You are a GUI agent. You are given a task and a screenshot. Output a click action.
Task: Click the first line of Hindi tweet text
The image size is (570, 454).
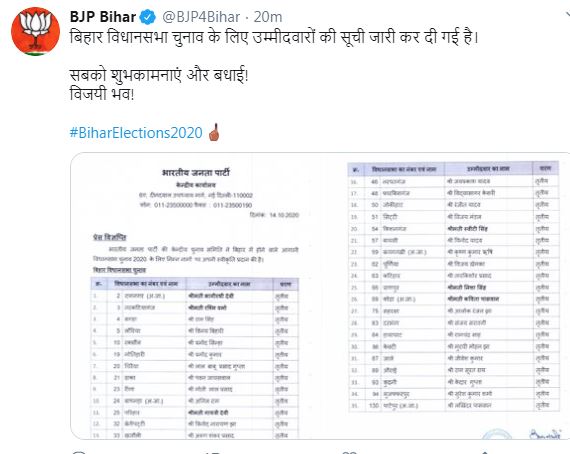pyautogui.click(x=274, y=37)
